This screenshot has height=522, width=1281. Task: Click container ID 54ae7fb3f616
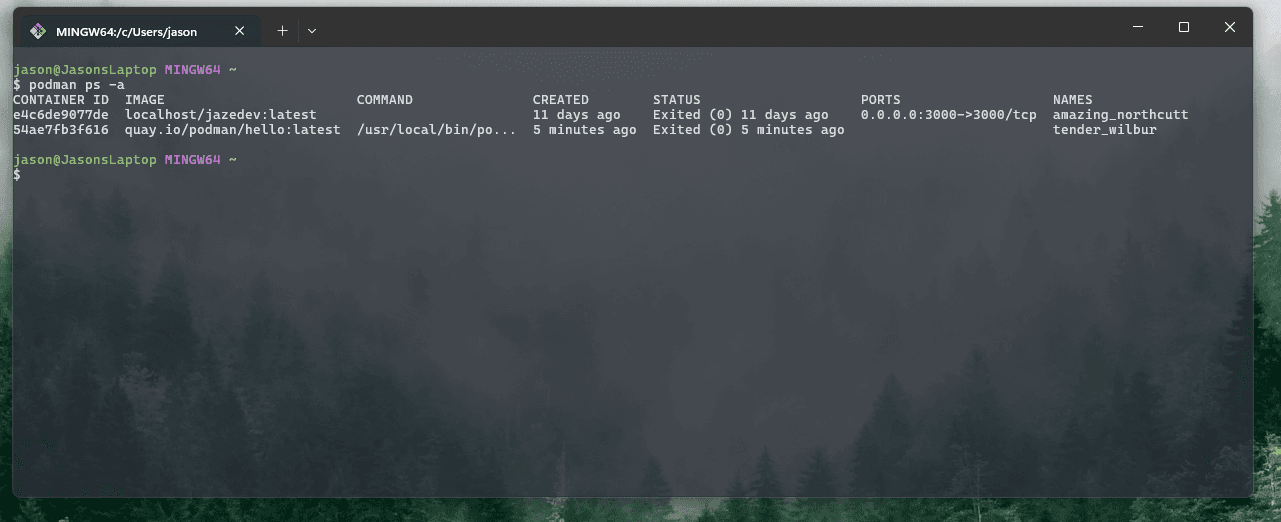tap(61, 130)
